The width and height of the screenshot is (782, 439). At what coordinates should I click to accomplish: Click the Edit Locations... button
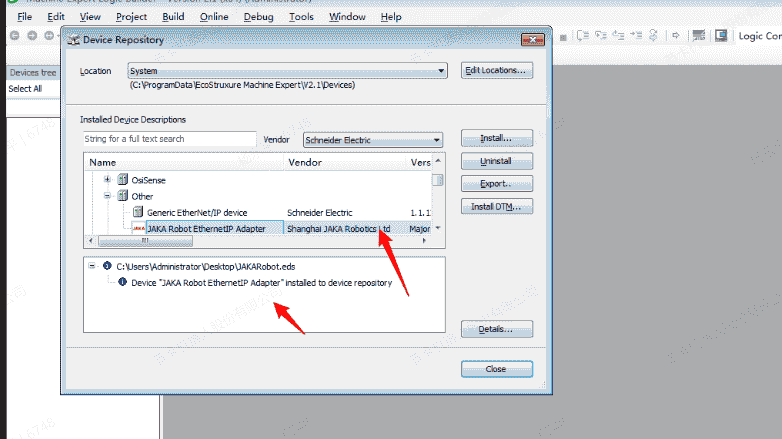pos(496,71)
